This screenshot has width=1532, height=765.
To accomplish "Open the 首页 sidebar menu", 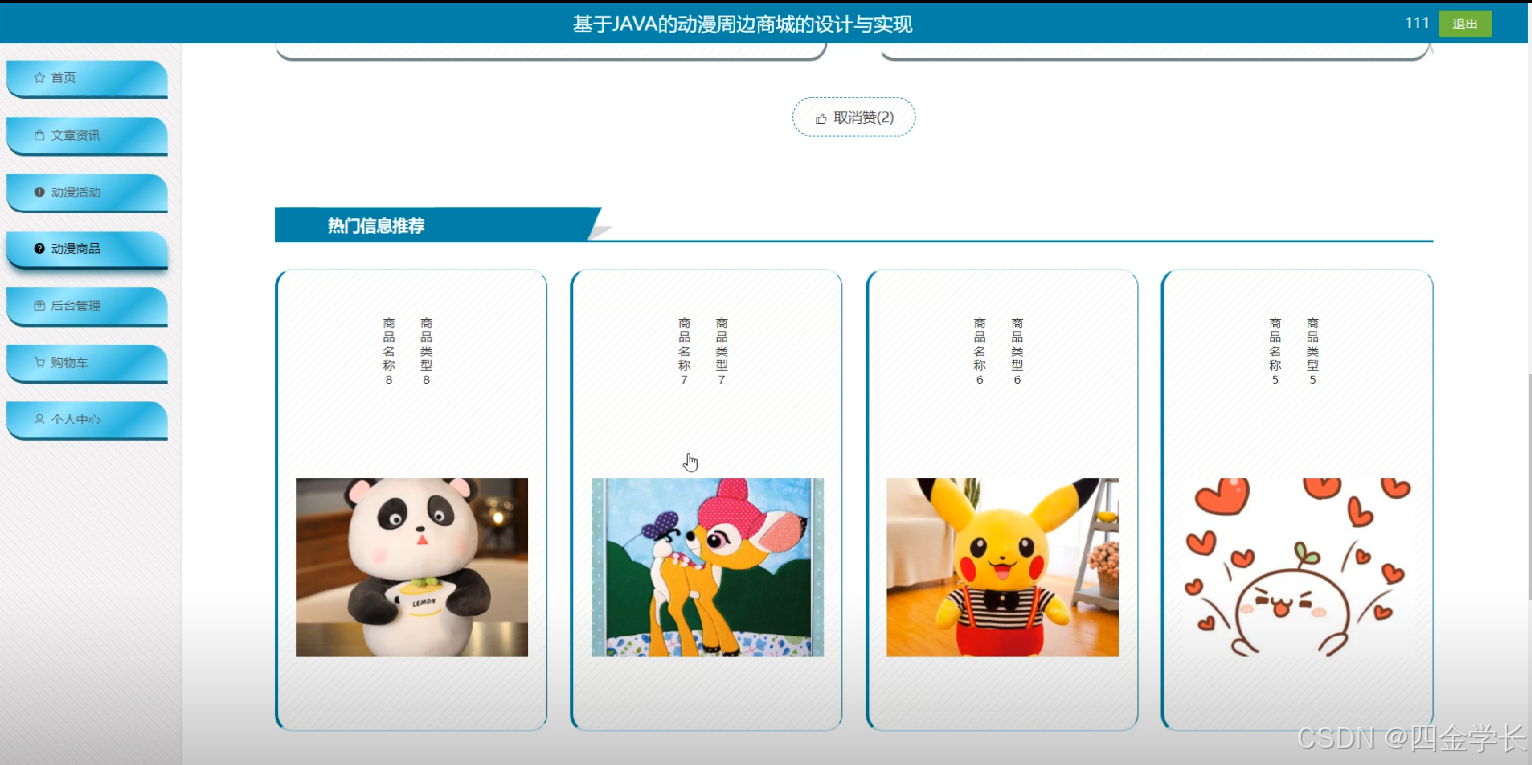I will 87,79.
